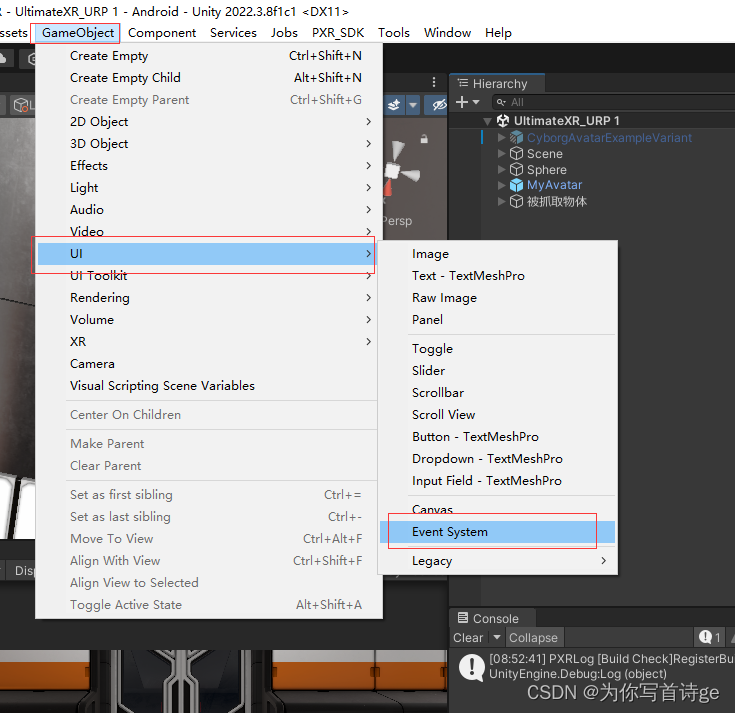Expand the Rendering submenu

click(209, 298)
